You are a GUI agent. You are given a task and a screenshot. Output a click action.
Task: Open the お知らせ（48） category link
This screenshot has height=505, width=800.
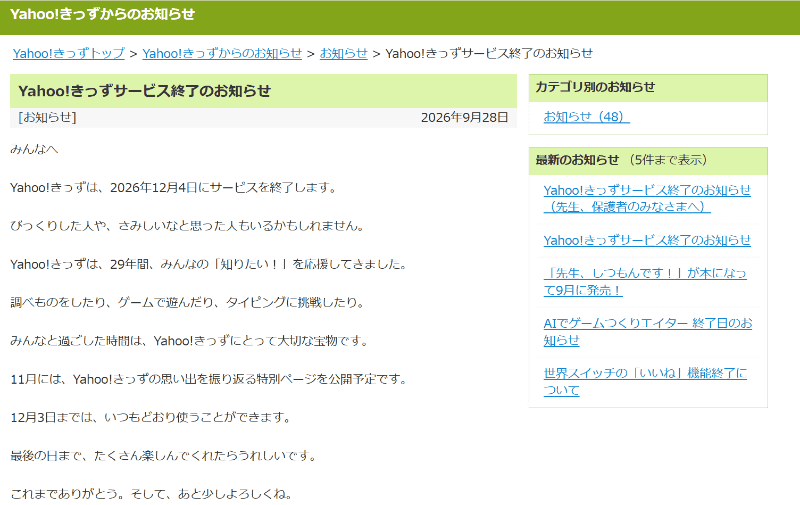pos(586,117)
